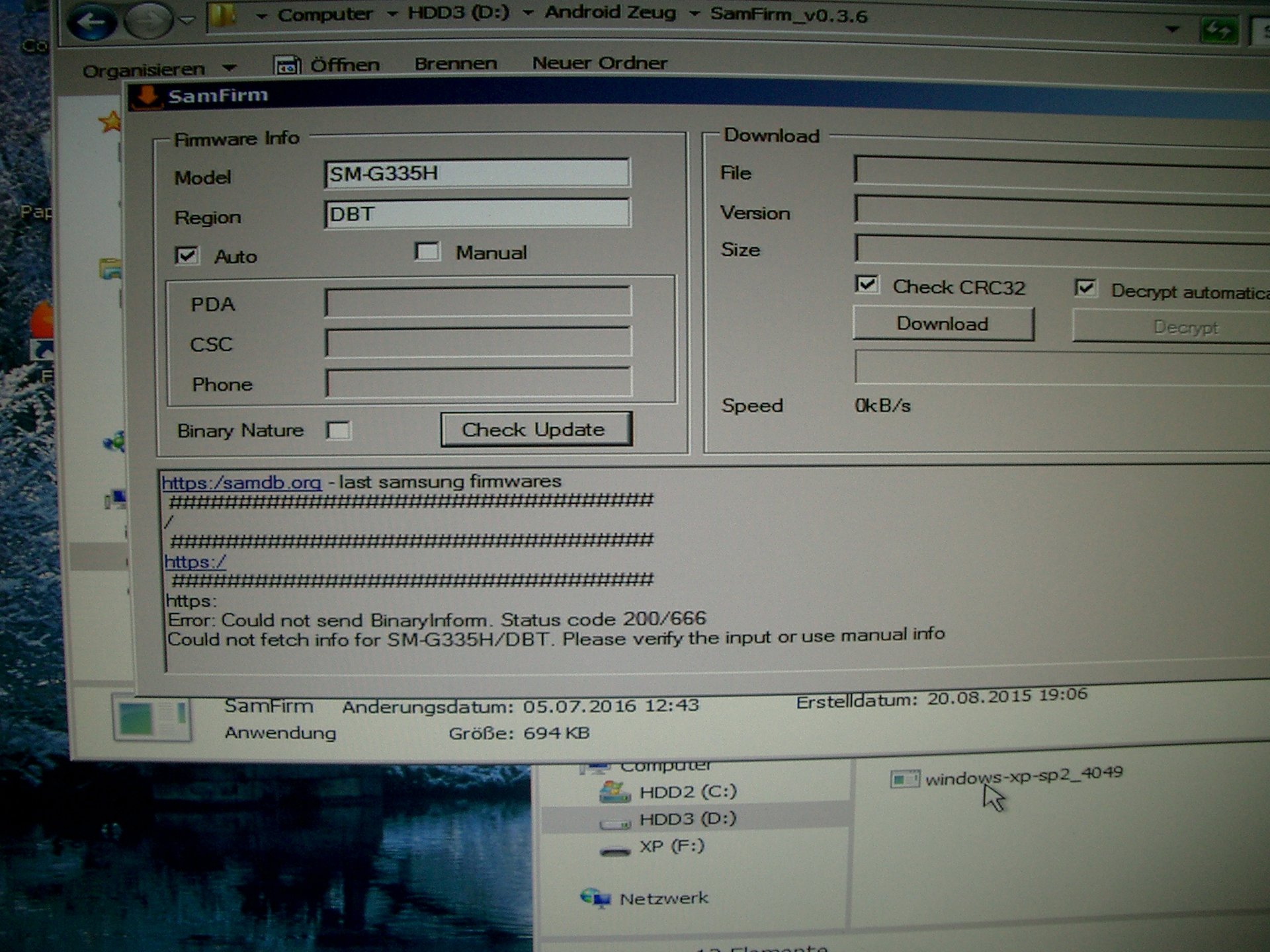Click the PDA input field

coord(478,302)
